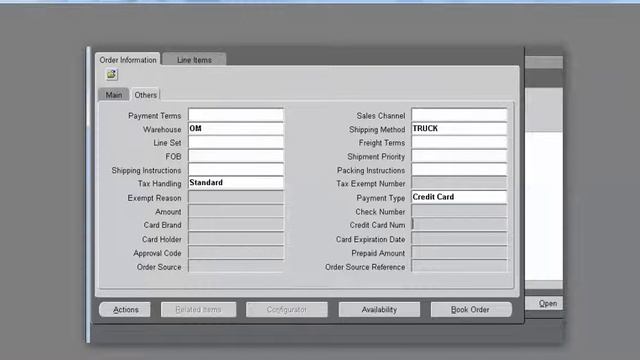Click the Book Order button

[471, 309]
